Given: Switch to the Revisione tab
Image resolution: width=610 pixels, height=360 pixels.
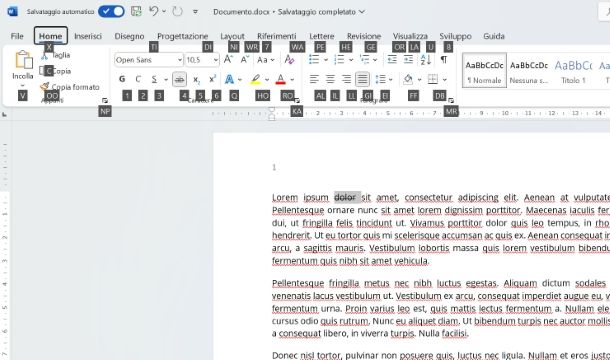Looking at the screenshot, I should pos(364,36).
